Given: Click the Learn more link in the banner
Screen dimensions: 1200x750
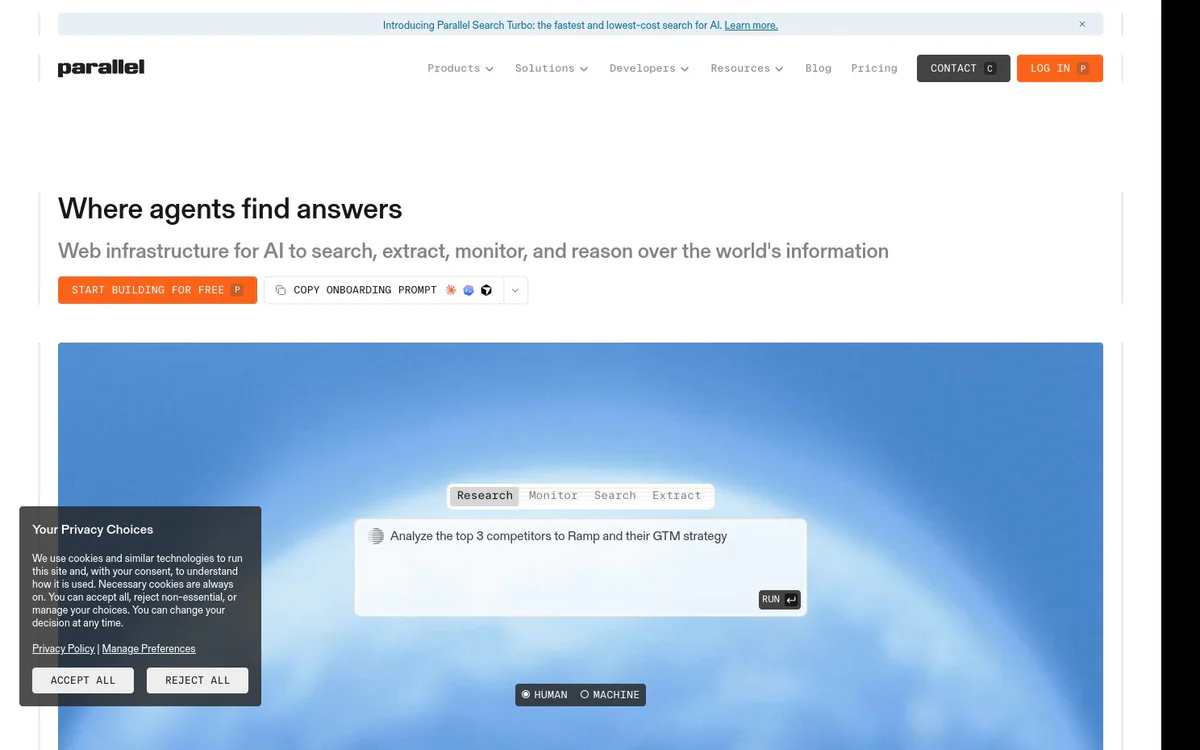Looking at the screenshot, I should 751,26.
